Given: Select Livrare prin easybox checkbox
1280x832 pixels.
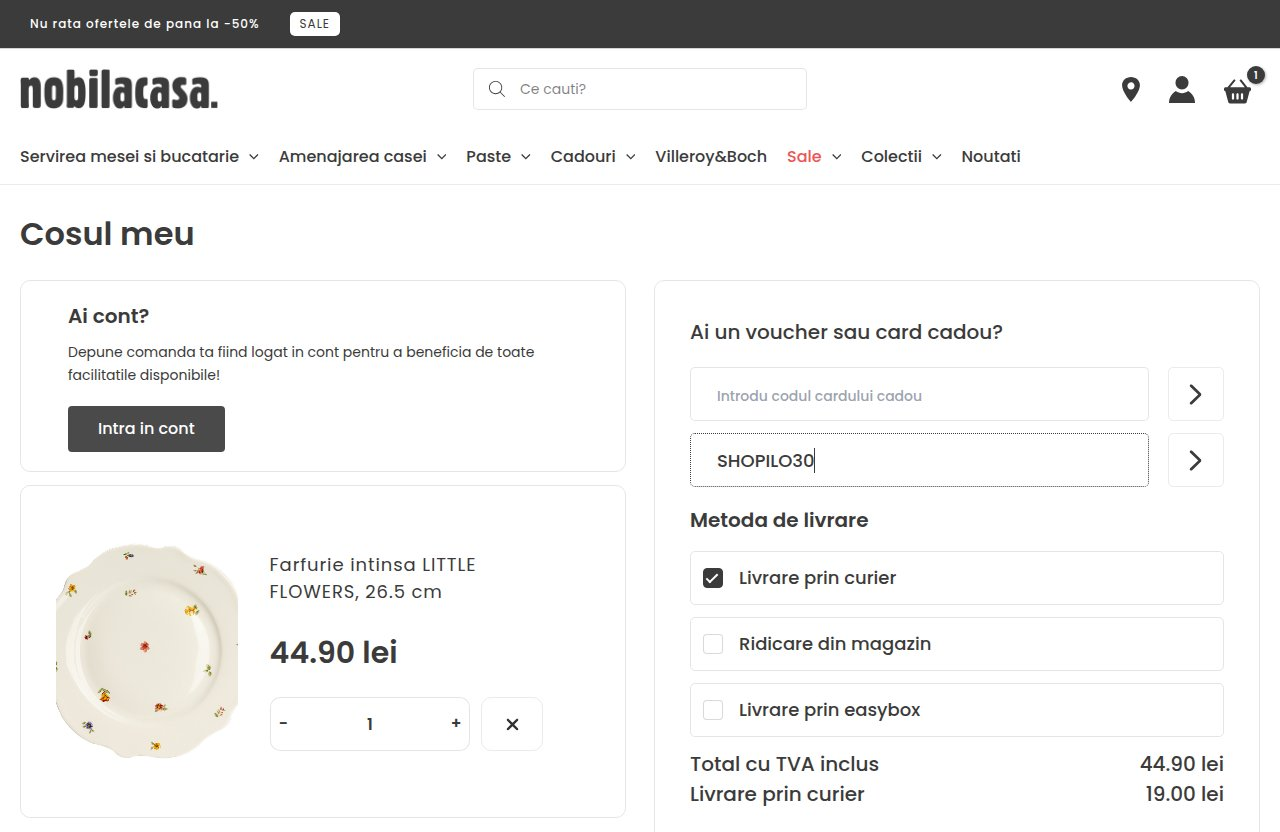Looking at the screenshot, I should (713, 710).
